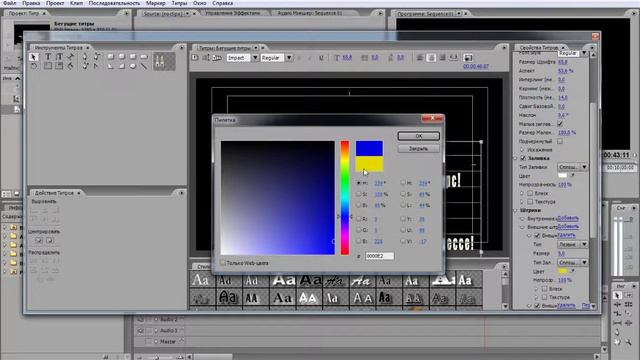Click the Show Video background icon
The image size is (640, 360).
[468, 58]
